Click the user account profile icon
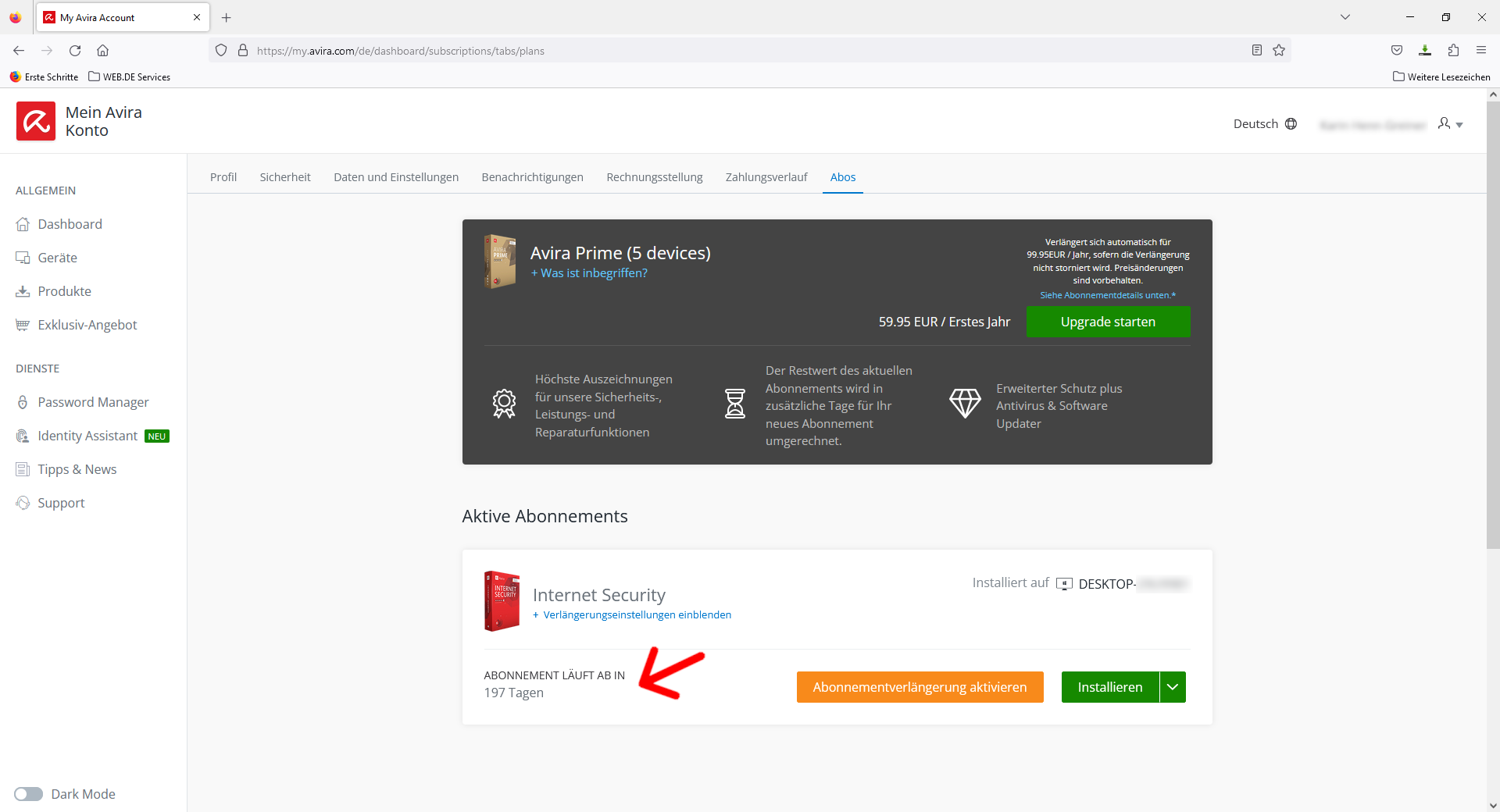Screen dimensions: 1500x812 pyautogui.click(x=1444, y=123)
